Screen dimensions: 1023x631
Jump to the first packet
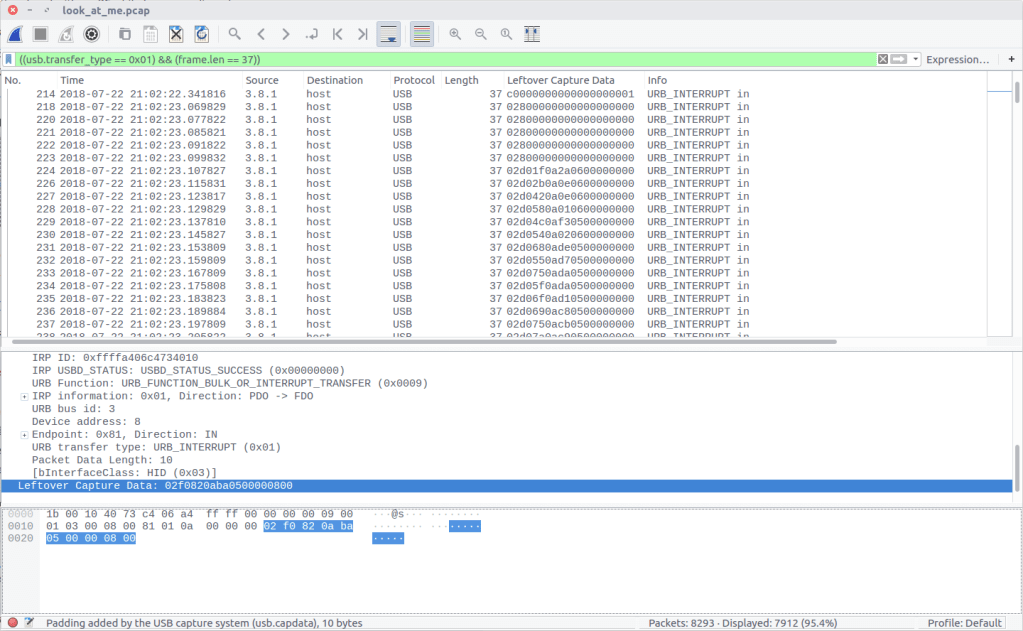coord(337,34)
